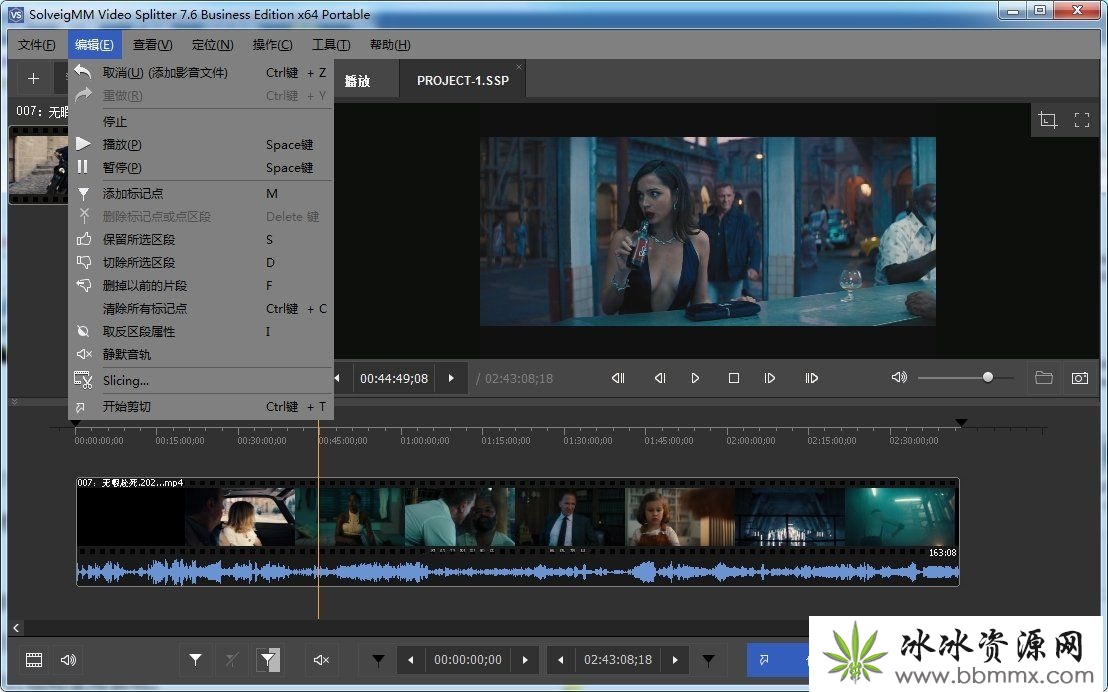Step one frame backward

660,378
